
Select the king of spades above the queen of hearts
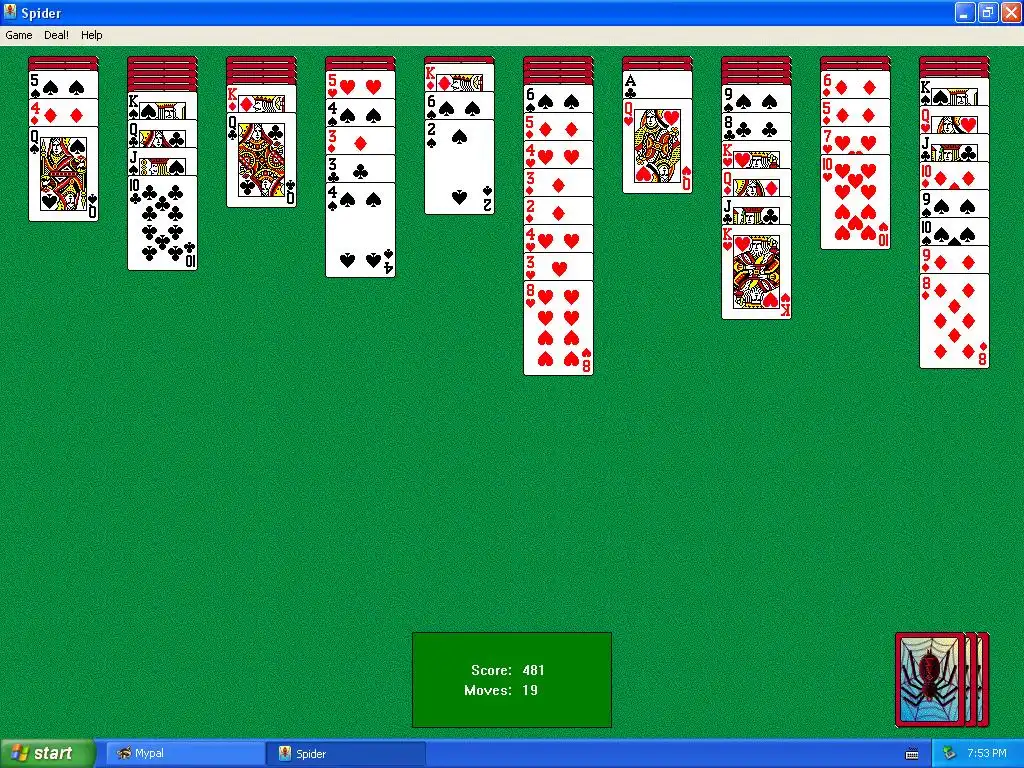954,92
